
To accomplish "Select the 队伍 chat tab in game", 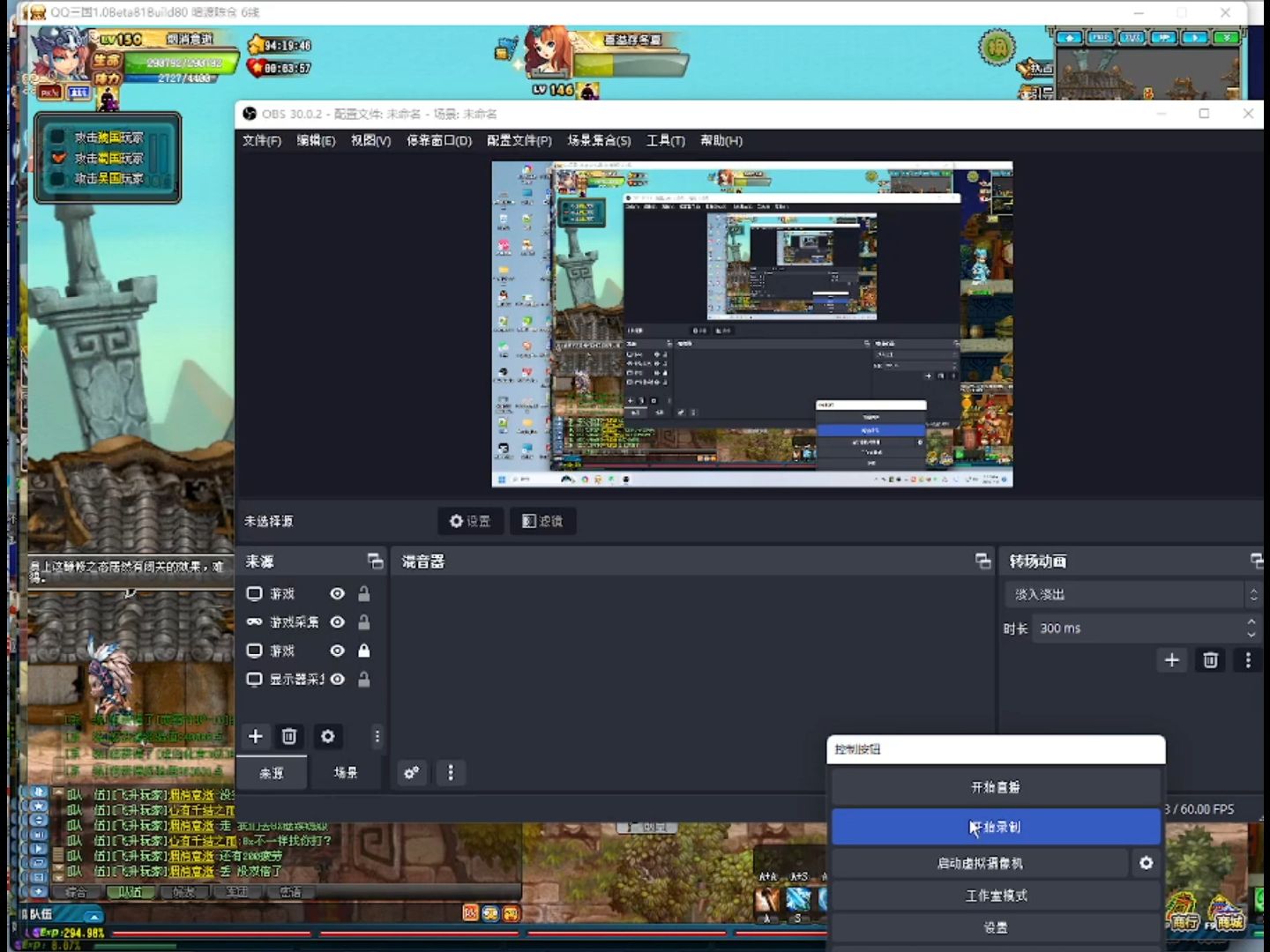I will 131,892.
